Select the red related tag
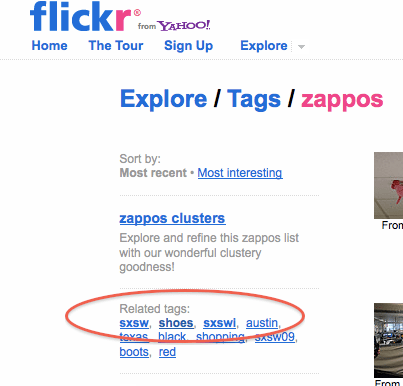 tap(167, 352)
